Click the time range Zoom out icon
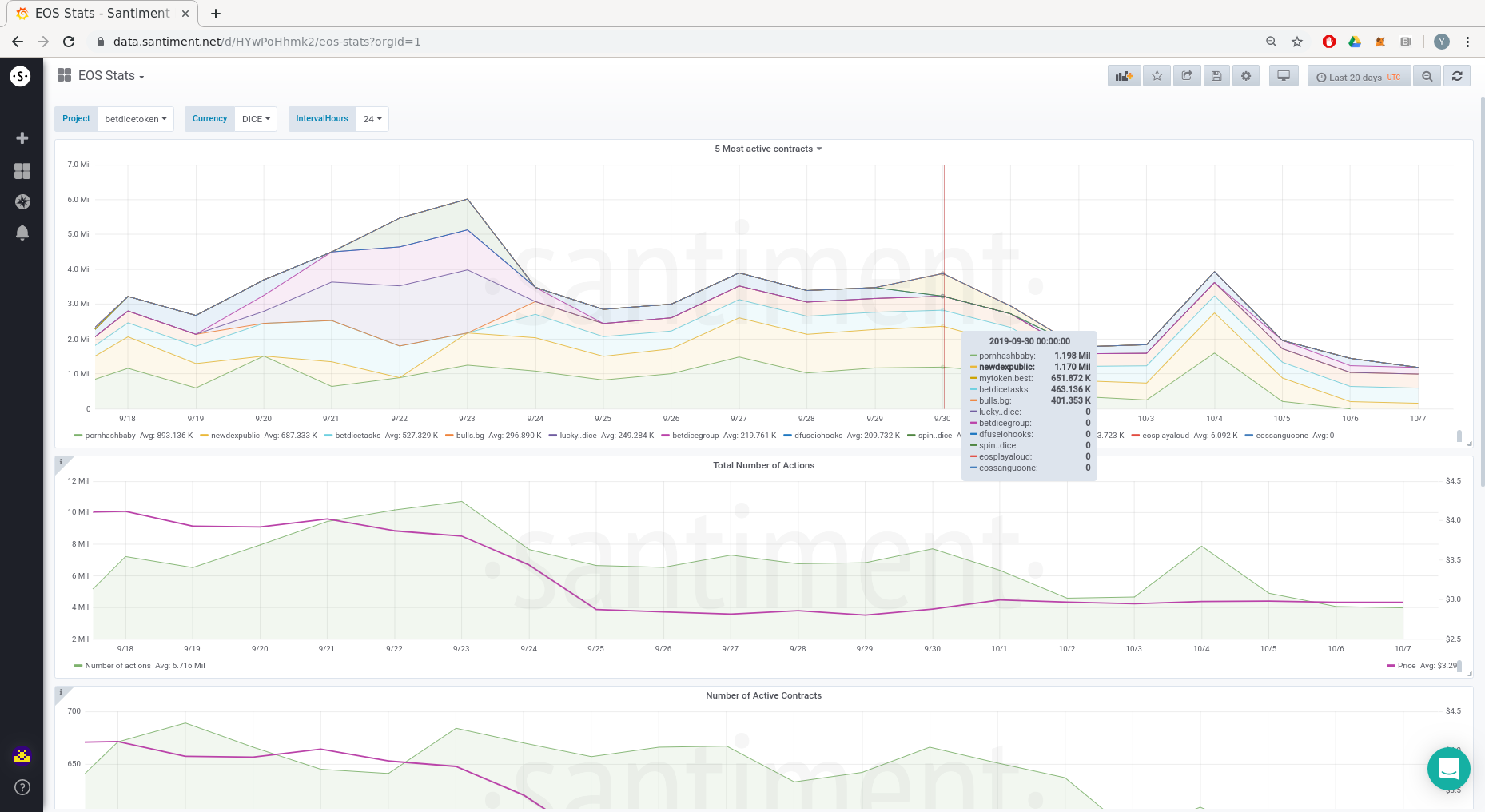The width and height of the screenshot is (1485, 812). click(1427, 76)
